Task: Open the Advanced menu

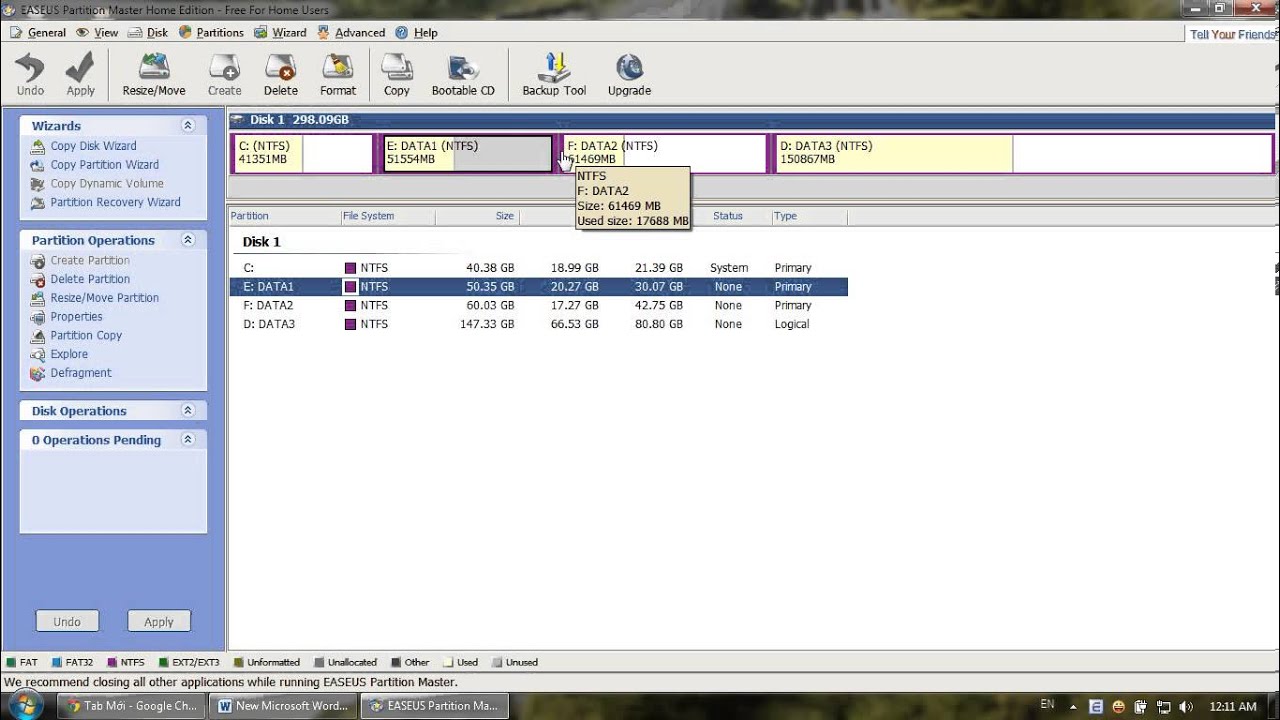Action: tap(351, 32)
